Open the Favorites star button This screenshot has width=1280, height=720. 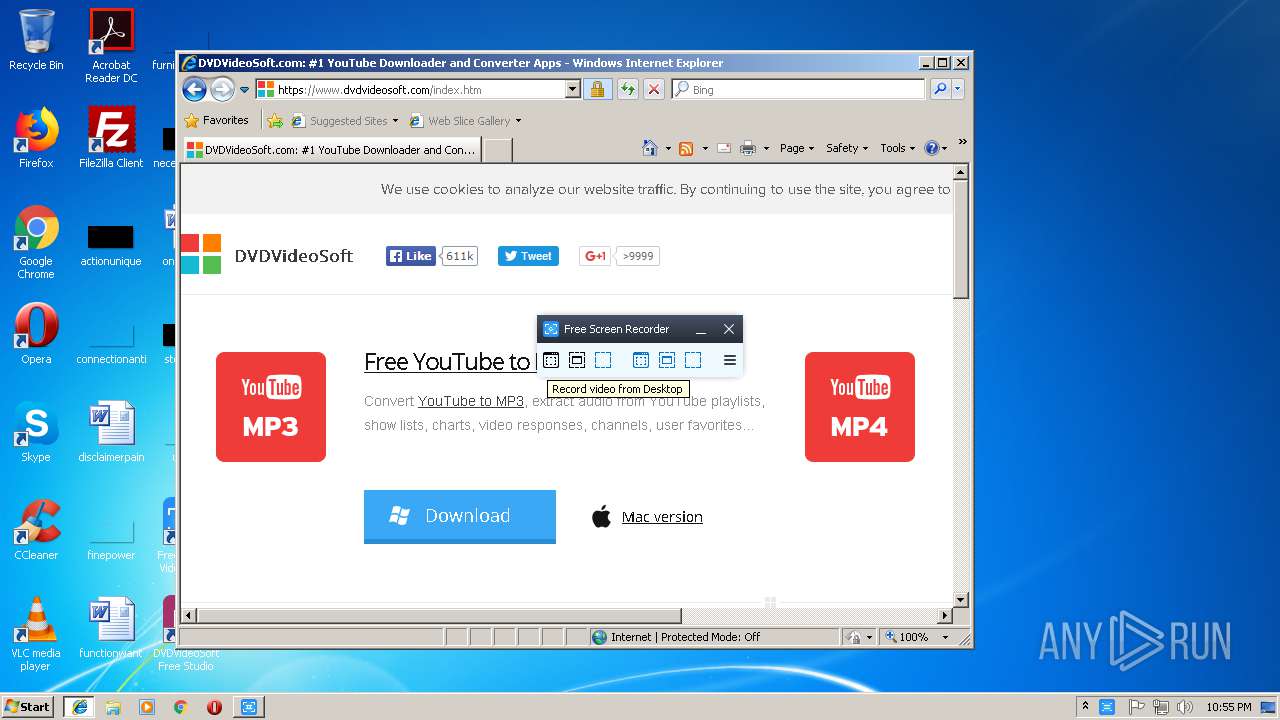coord(217,120)
